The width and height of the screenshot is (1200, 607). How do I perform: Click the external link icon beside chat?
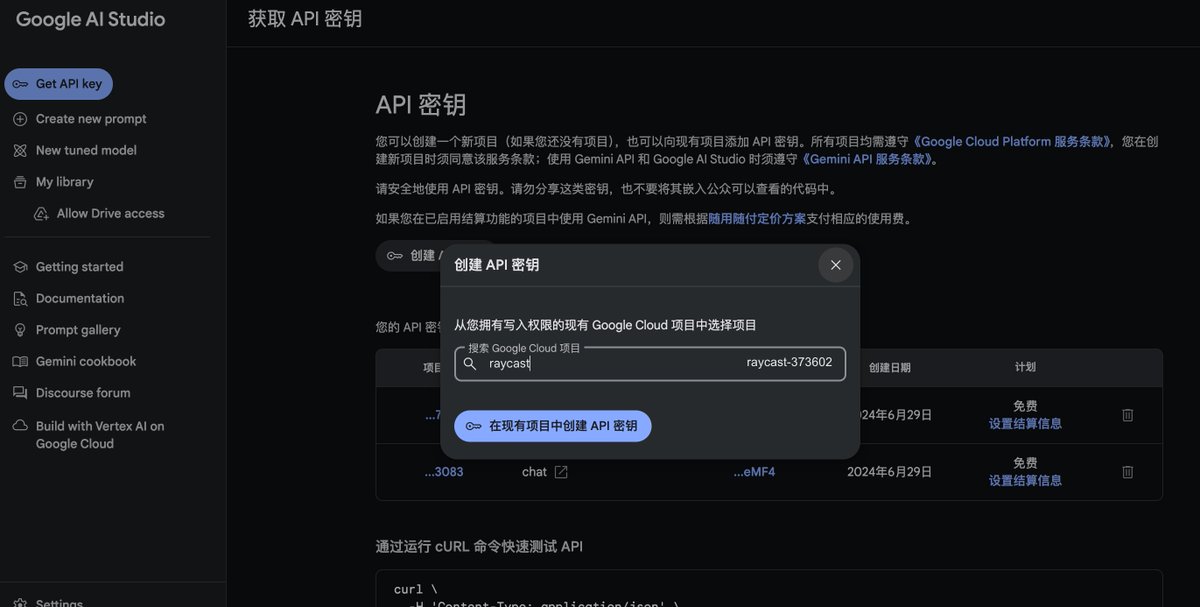pyautogui.click(x=561, y=472)
